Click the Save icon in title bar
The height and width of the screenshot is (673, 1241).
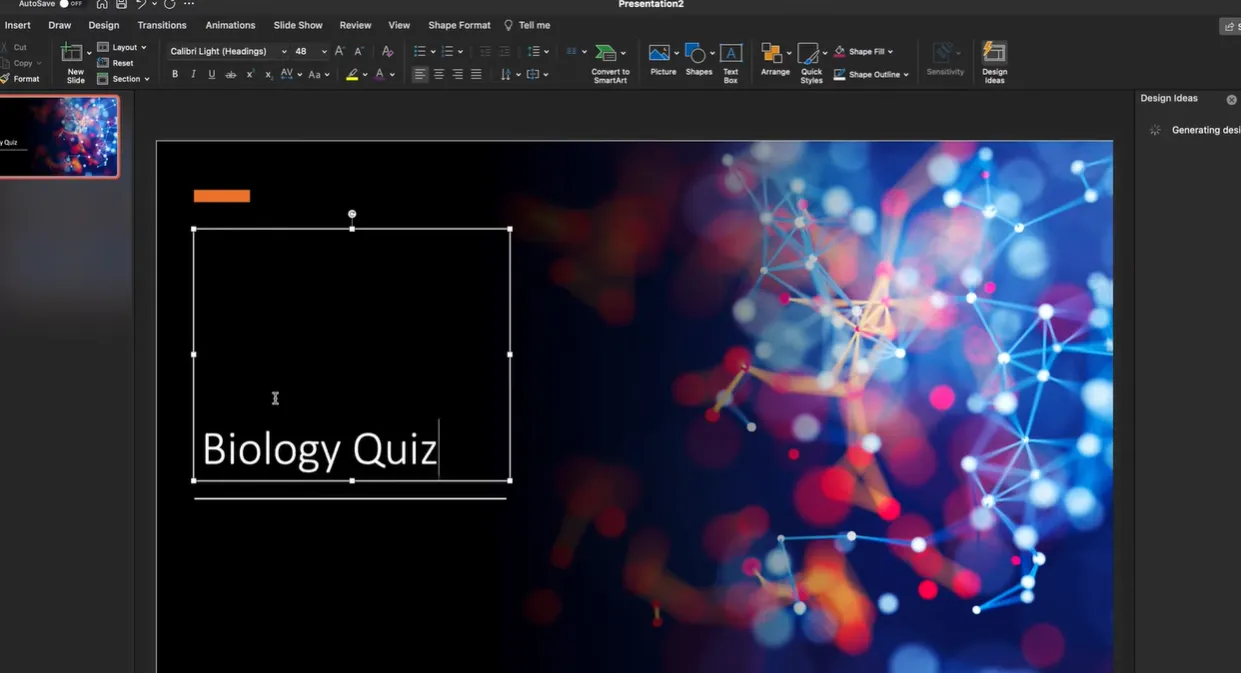click(121, 4)
